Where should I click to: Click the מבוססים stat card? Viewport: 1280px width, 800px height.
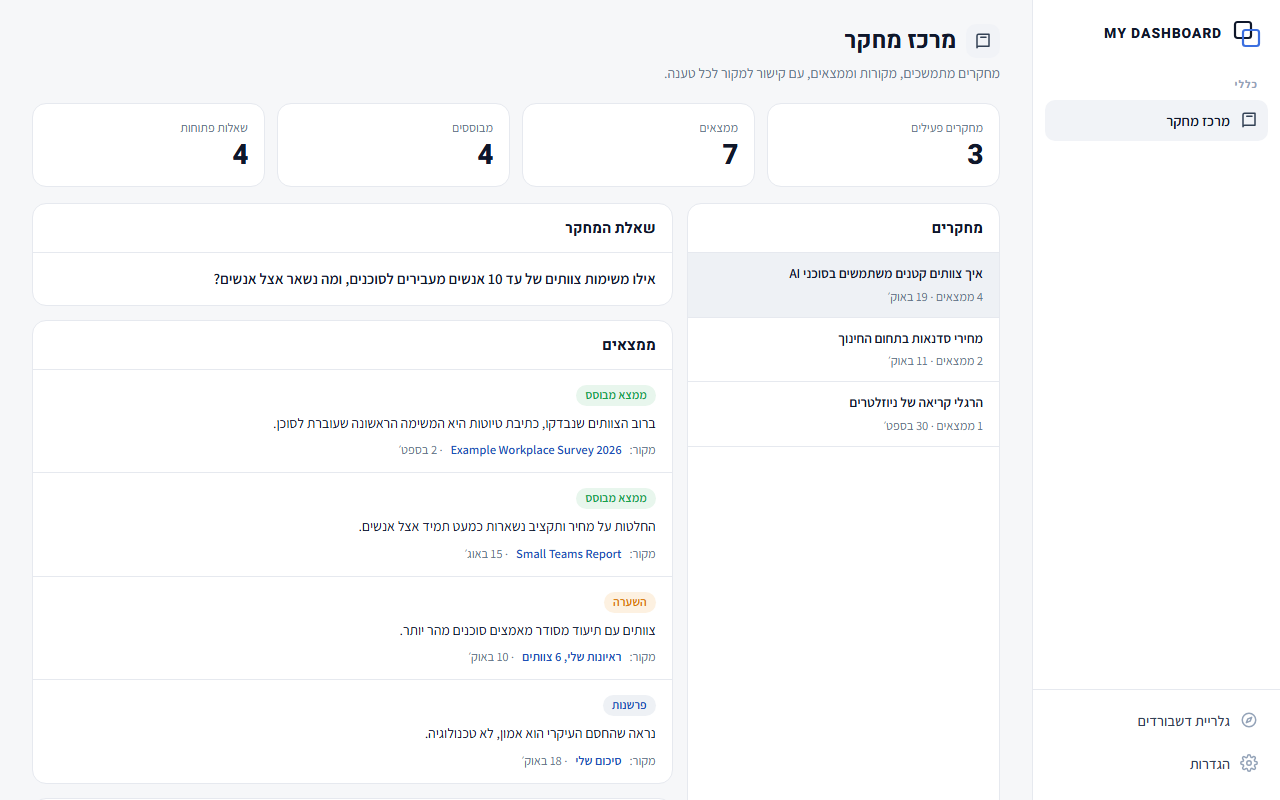point(393,145)
